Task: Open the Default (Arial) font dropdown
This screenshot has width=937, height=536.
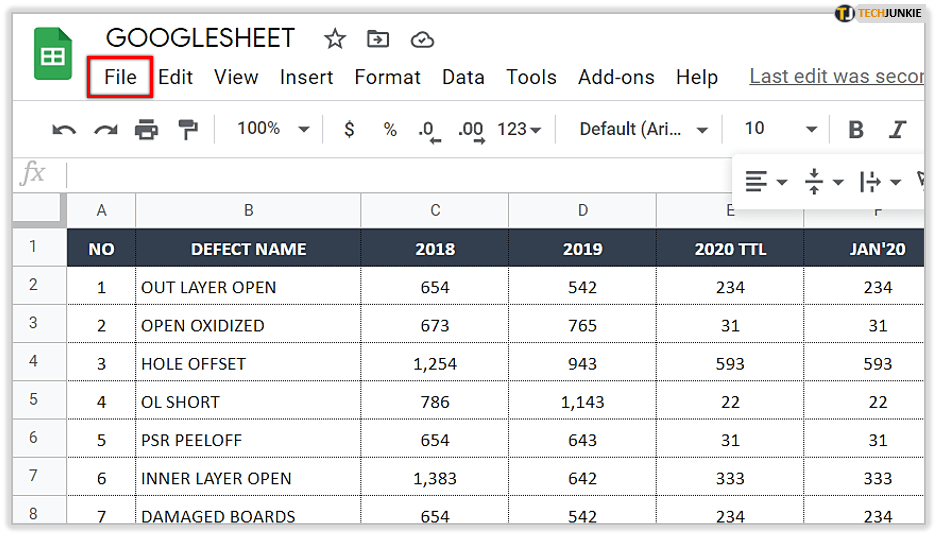Action: pyautogui.click(x=644, y=129)
